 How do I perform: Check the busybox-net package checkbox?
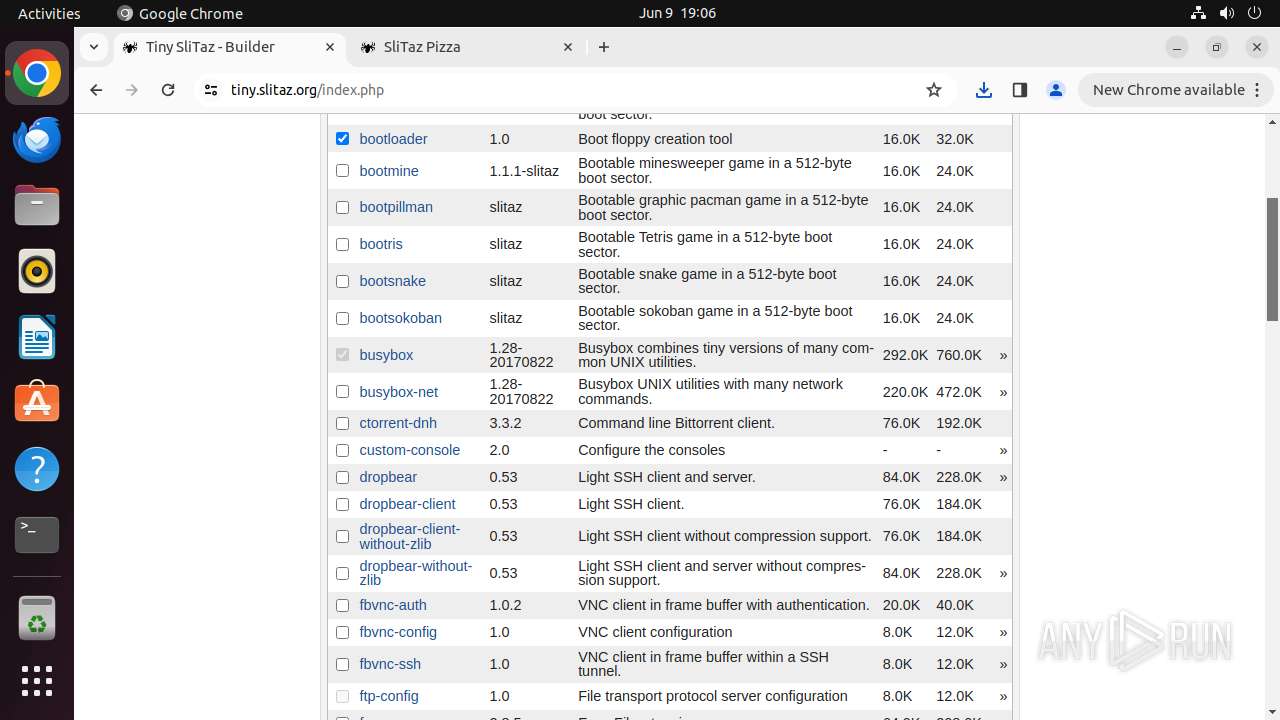(342, 392)
